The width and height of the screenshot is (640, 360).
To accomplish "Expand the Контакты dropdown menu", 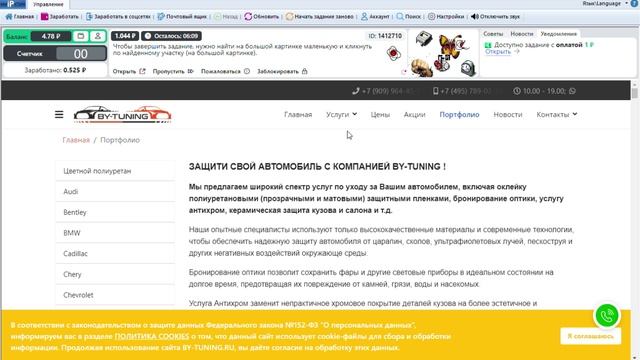I will click(x=557, y=115).
